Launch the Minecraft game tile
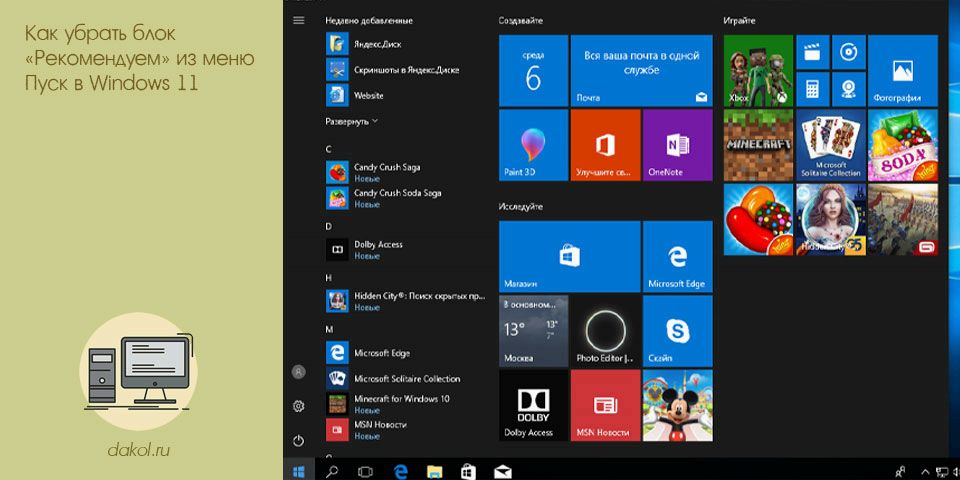The width and height of the screenshot is (960, 480). (759, 145)
